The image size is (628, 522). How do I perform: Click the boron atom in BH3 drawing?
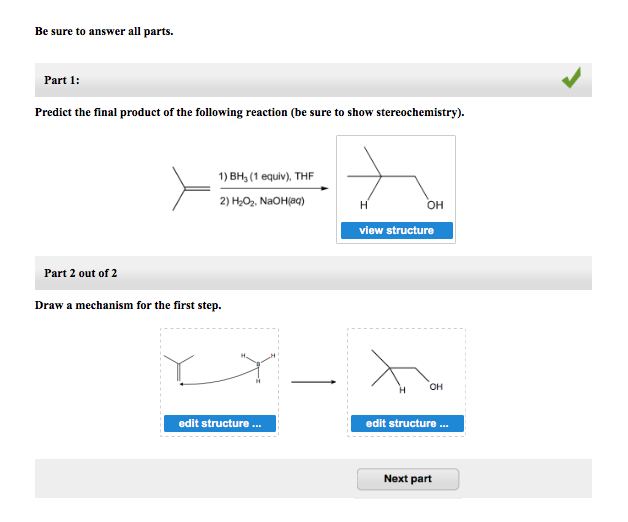[x=258, y=364]
